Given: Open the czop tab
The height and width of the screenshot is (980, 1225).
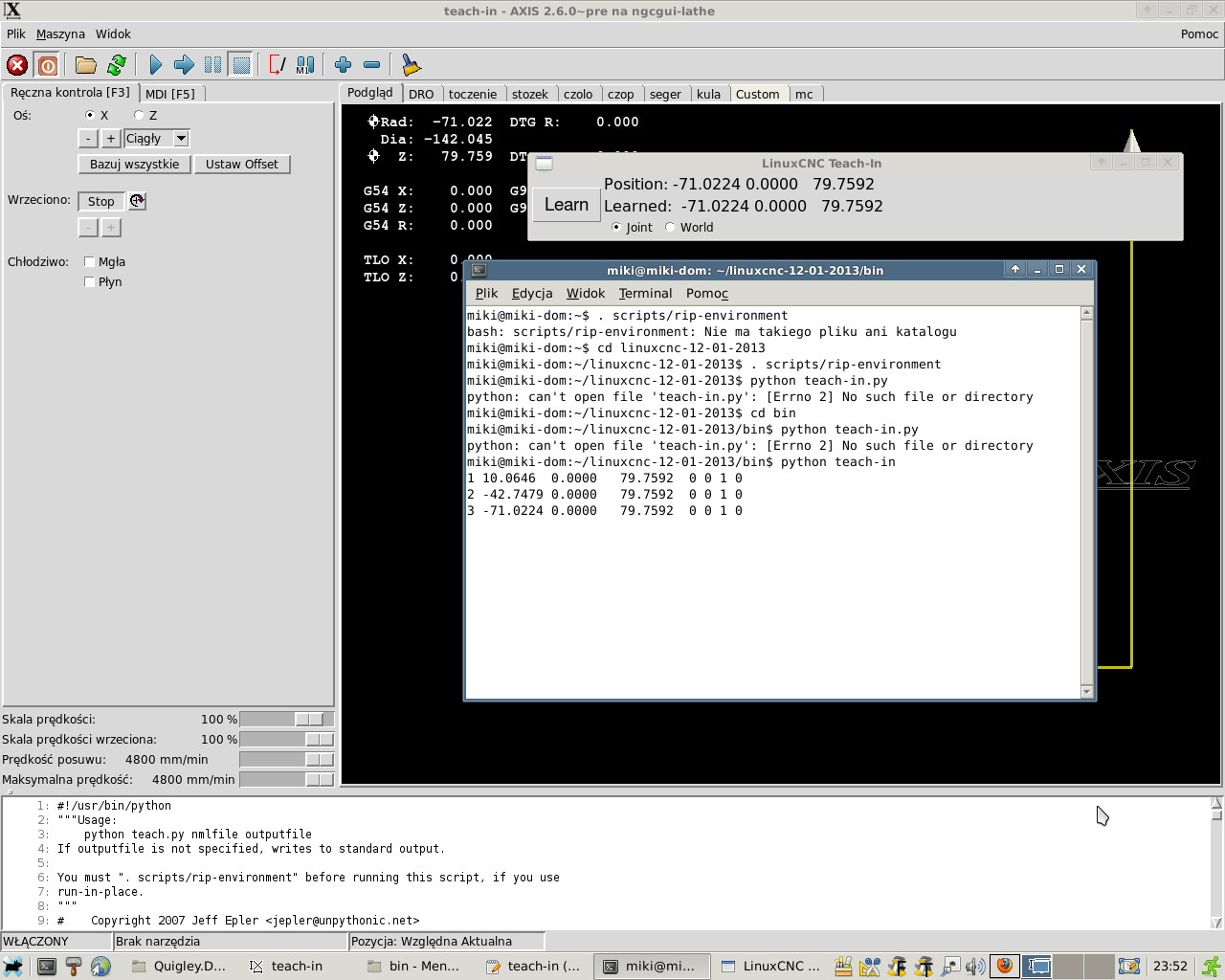Looking at the screenshot, I should point(621,94).
